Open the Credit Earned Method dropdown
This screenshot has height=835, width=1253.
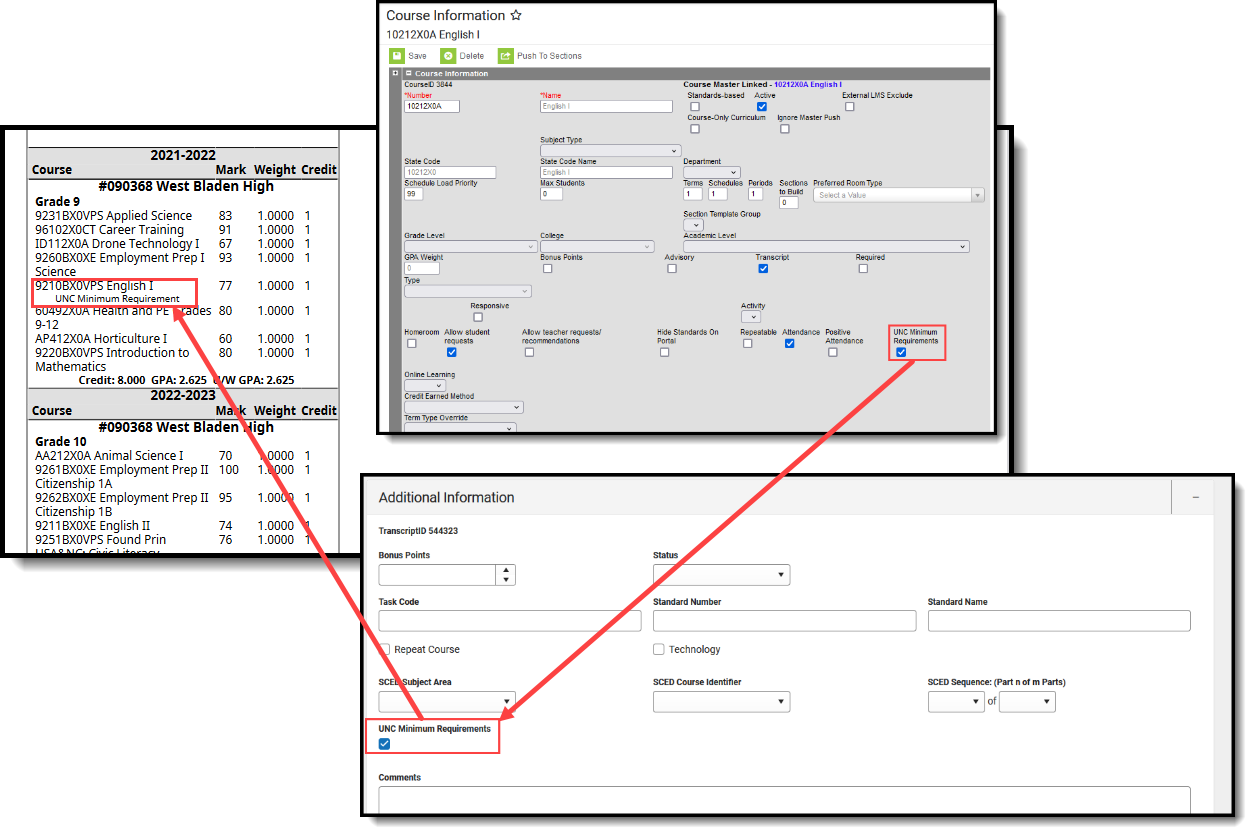[464, 408]
